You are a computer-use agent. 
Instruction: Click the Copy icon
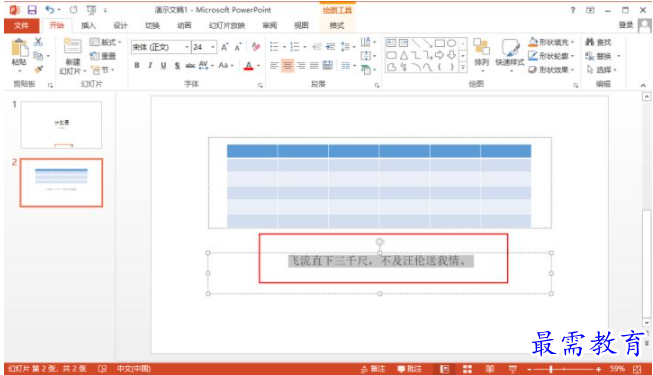[38, 55]
